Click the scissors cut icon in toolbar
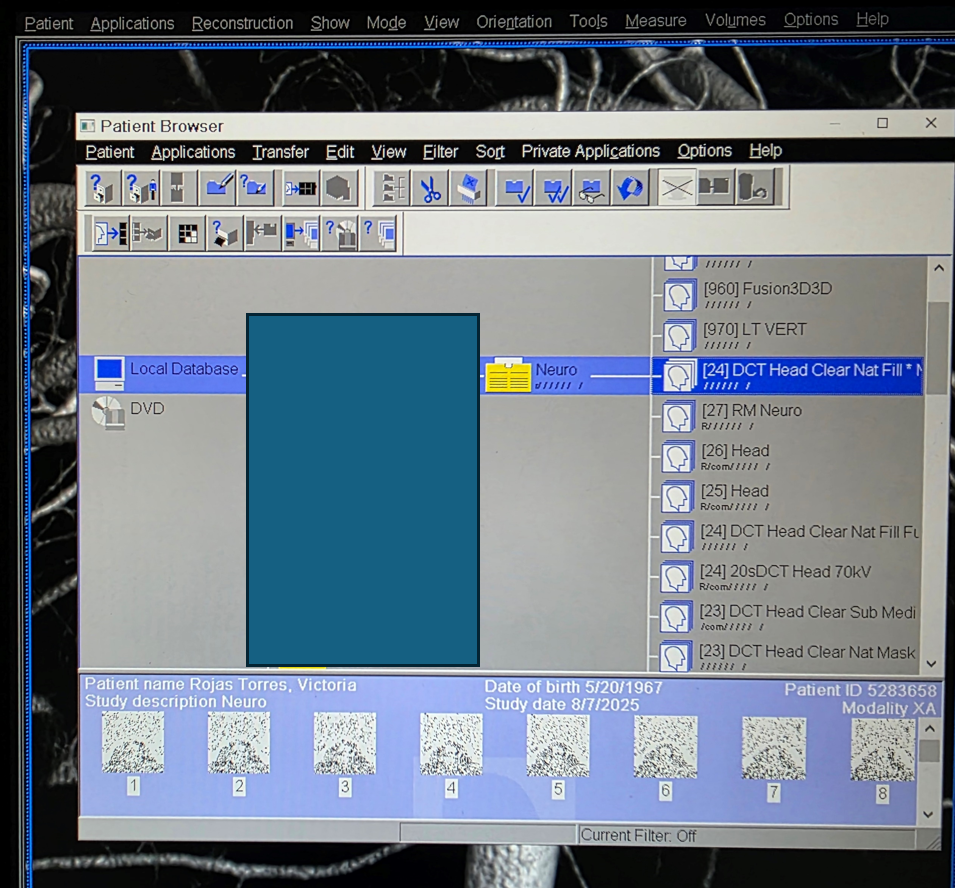 click(x=431, y=188)
